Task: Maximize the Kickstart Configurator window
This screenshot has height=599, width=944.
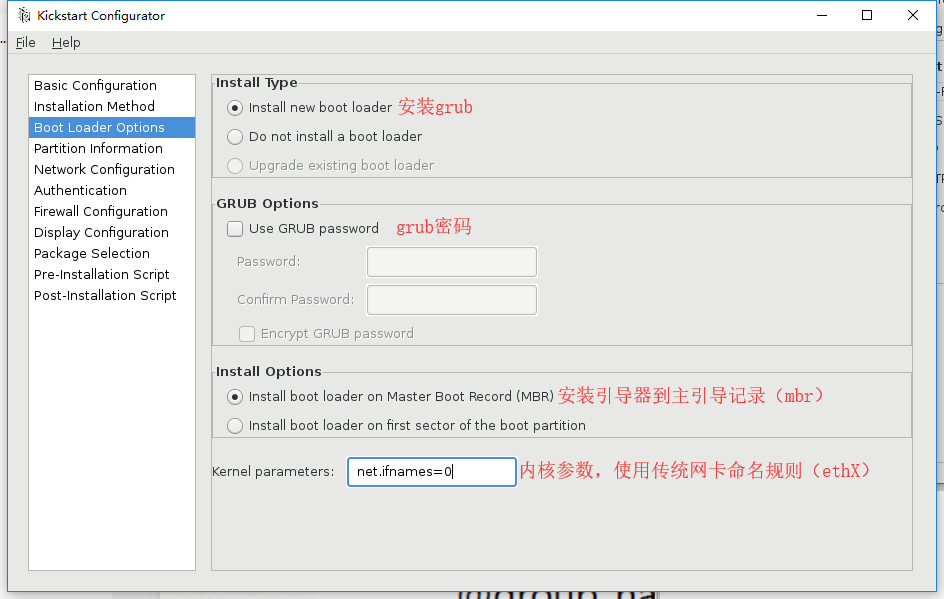Action: coord(867,15)
